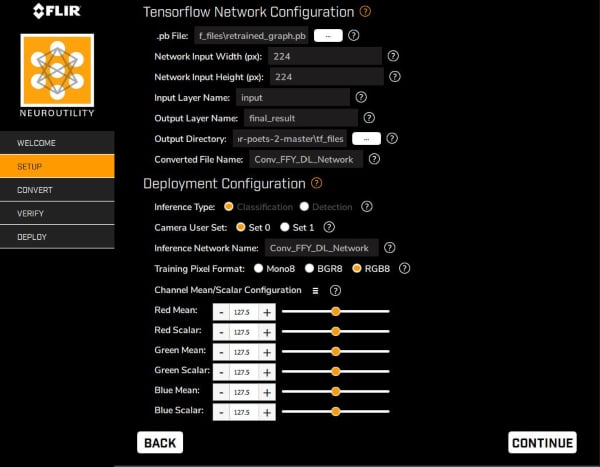The height and width of the screenshot is (467, 600).
Task: Open the Channel Mean/Scalar Configuration list menu
Action: point(315,291)
